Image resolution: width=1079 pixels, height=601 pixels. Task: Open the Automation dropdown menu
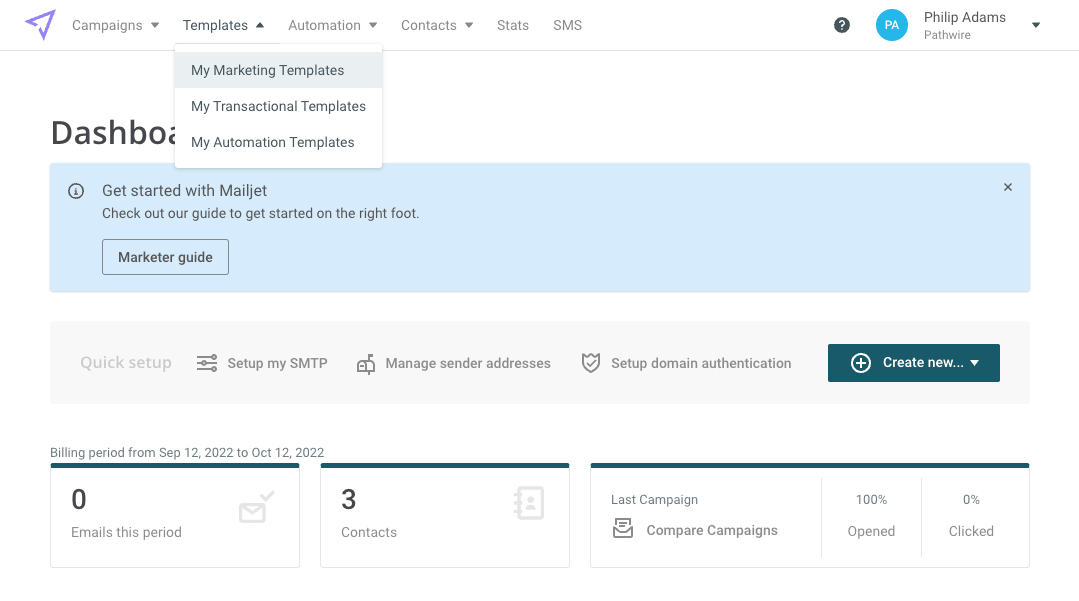[332, 25]
